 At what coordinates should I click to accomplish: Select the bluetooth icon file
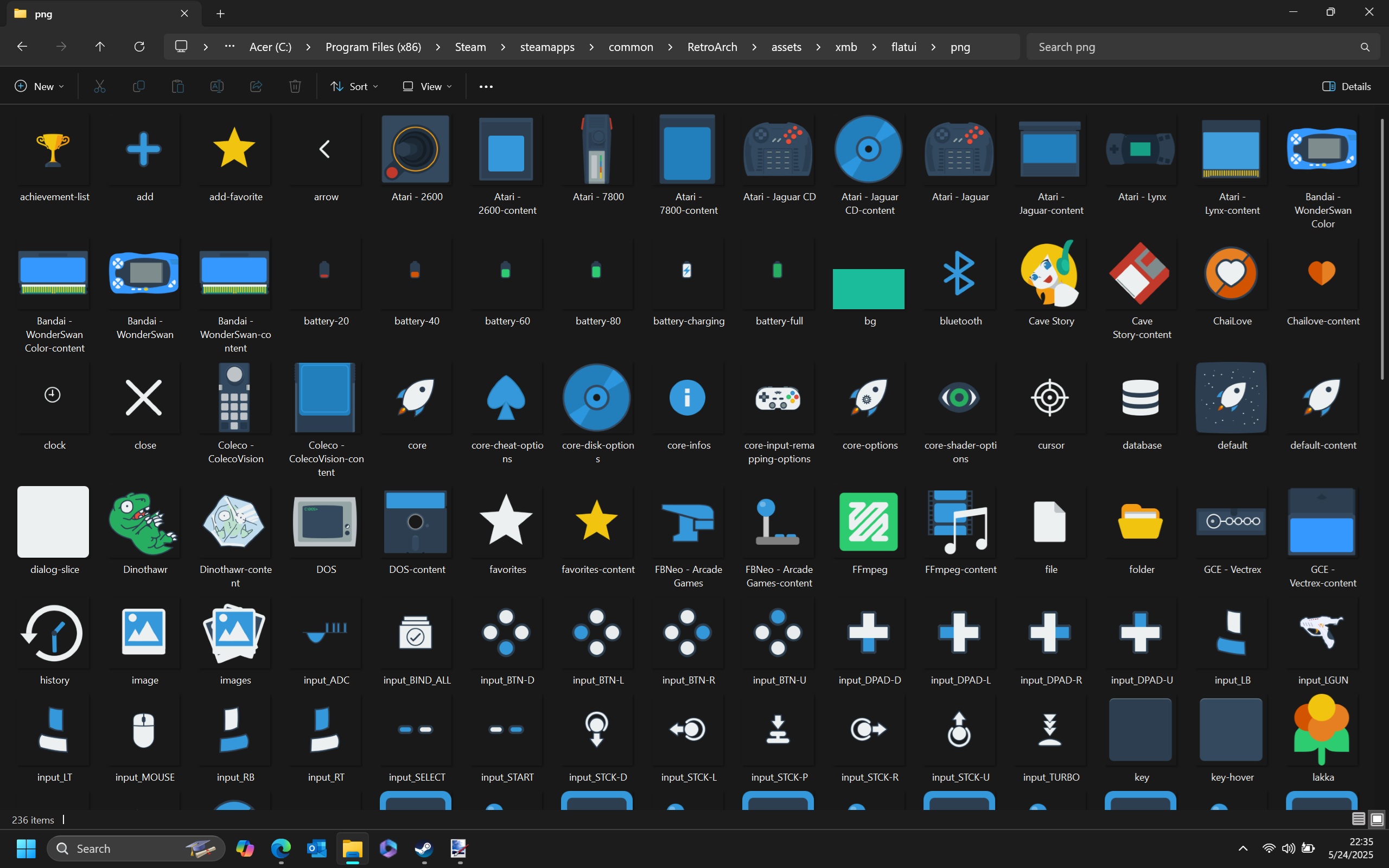pos(960,275)
